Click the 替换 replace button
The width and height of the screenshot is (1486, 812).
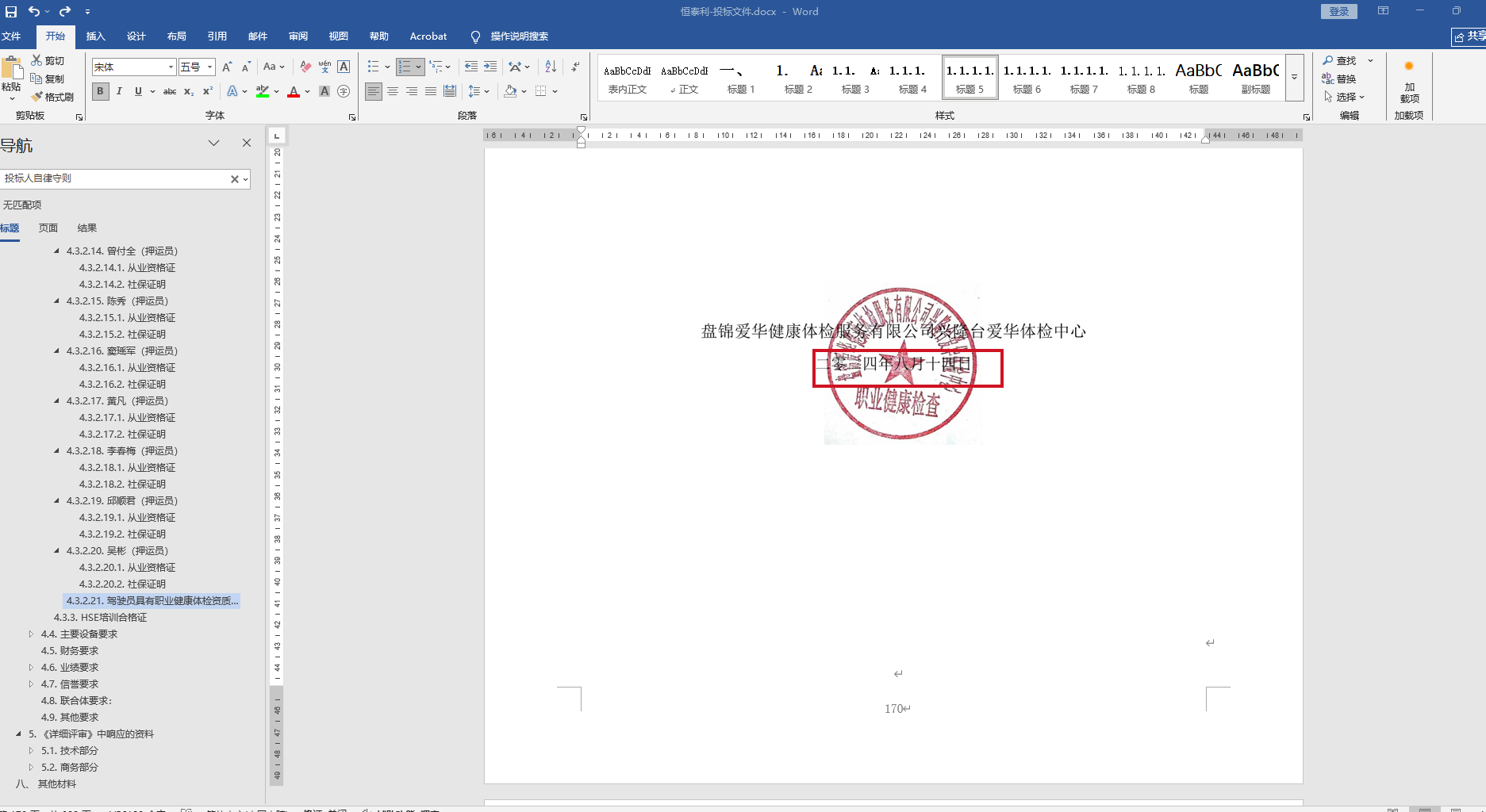[1339, 79]
